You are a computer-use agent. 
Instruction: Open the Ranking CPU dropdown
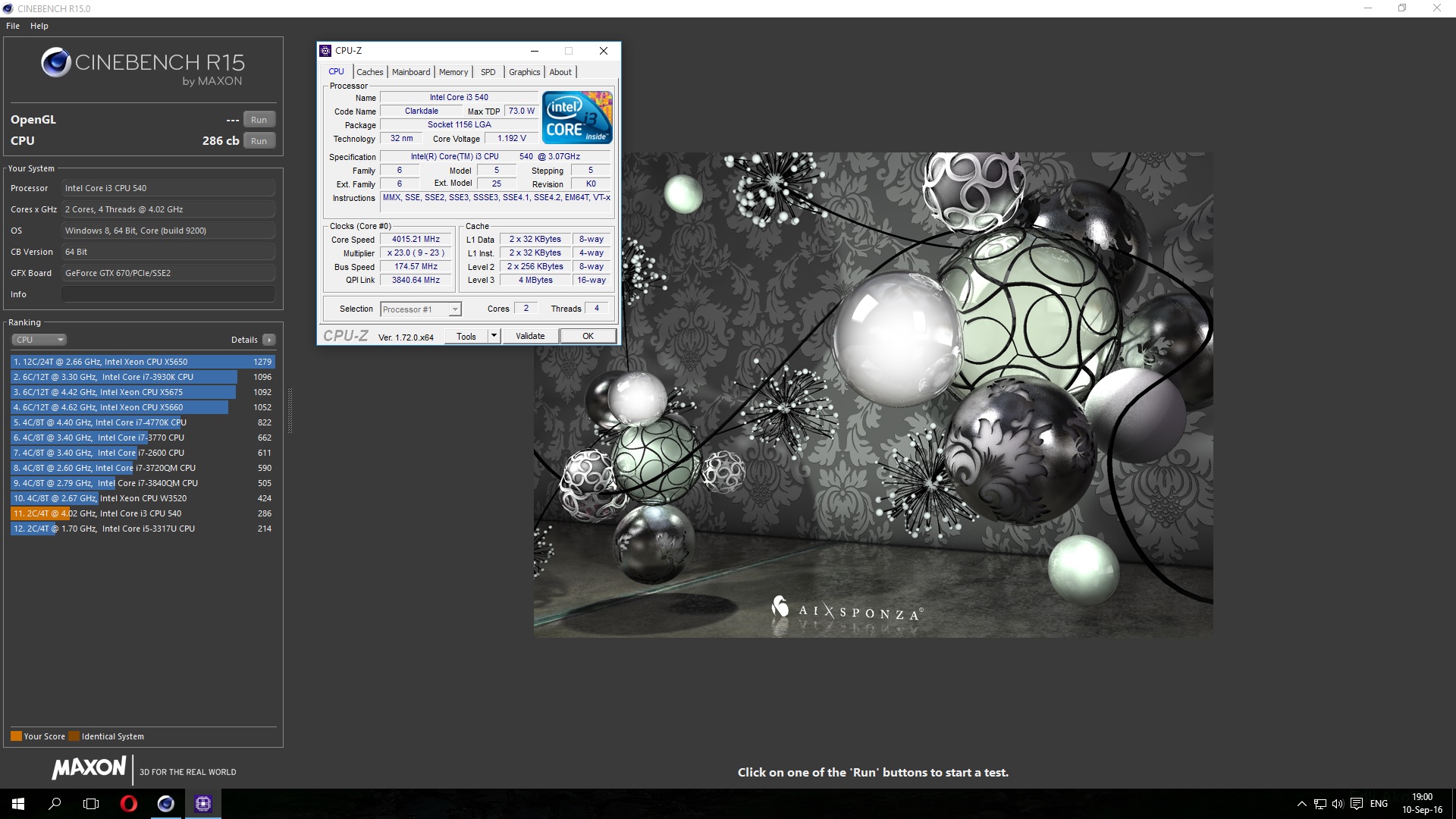[39, 339]
